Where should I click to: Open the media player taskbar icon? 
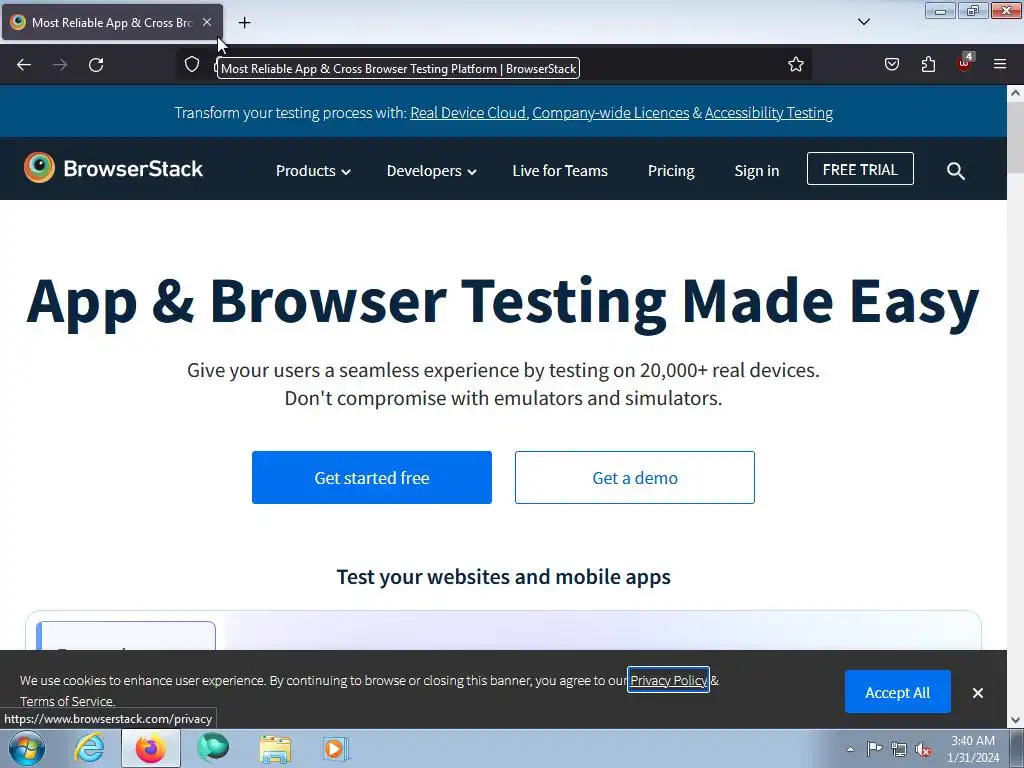pos(336,748)
